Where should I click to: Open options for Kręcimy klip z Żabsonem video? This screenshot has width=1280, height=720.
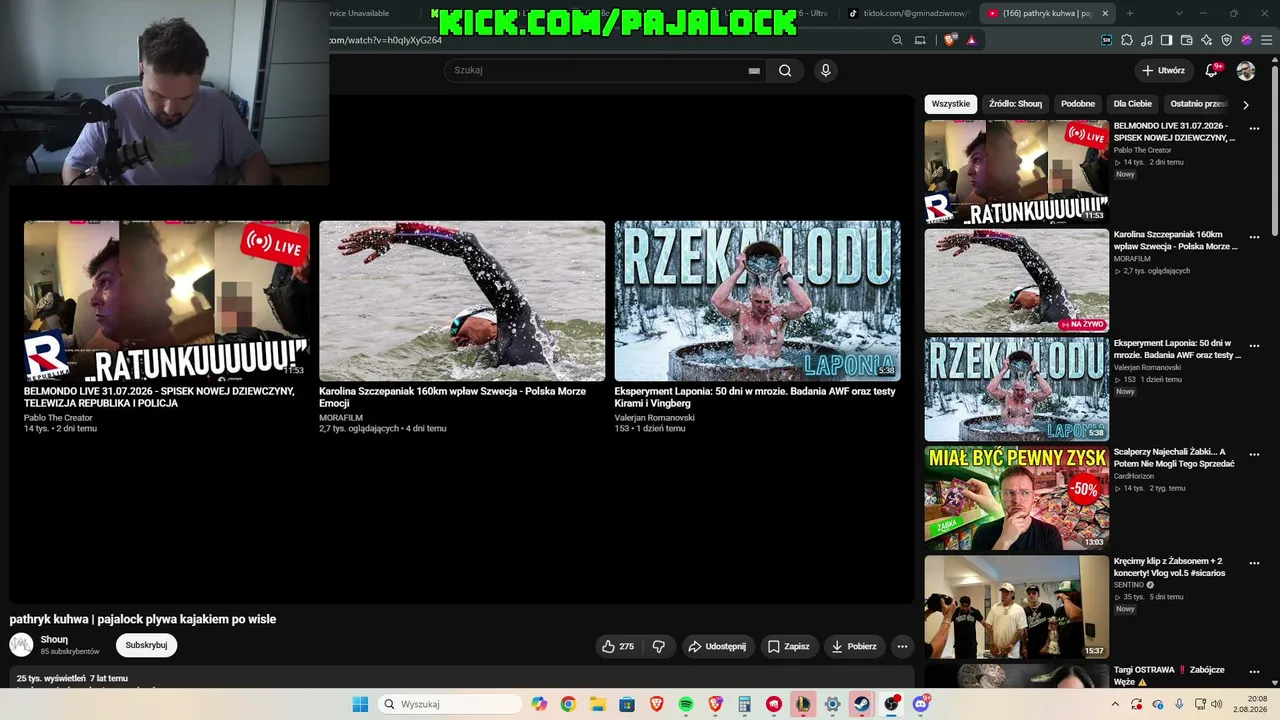(1254, 563)
